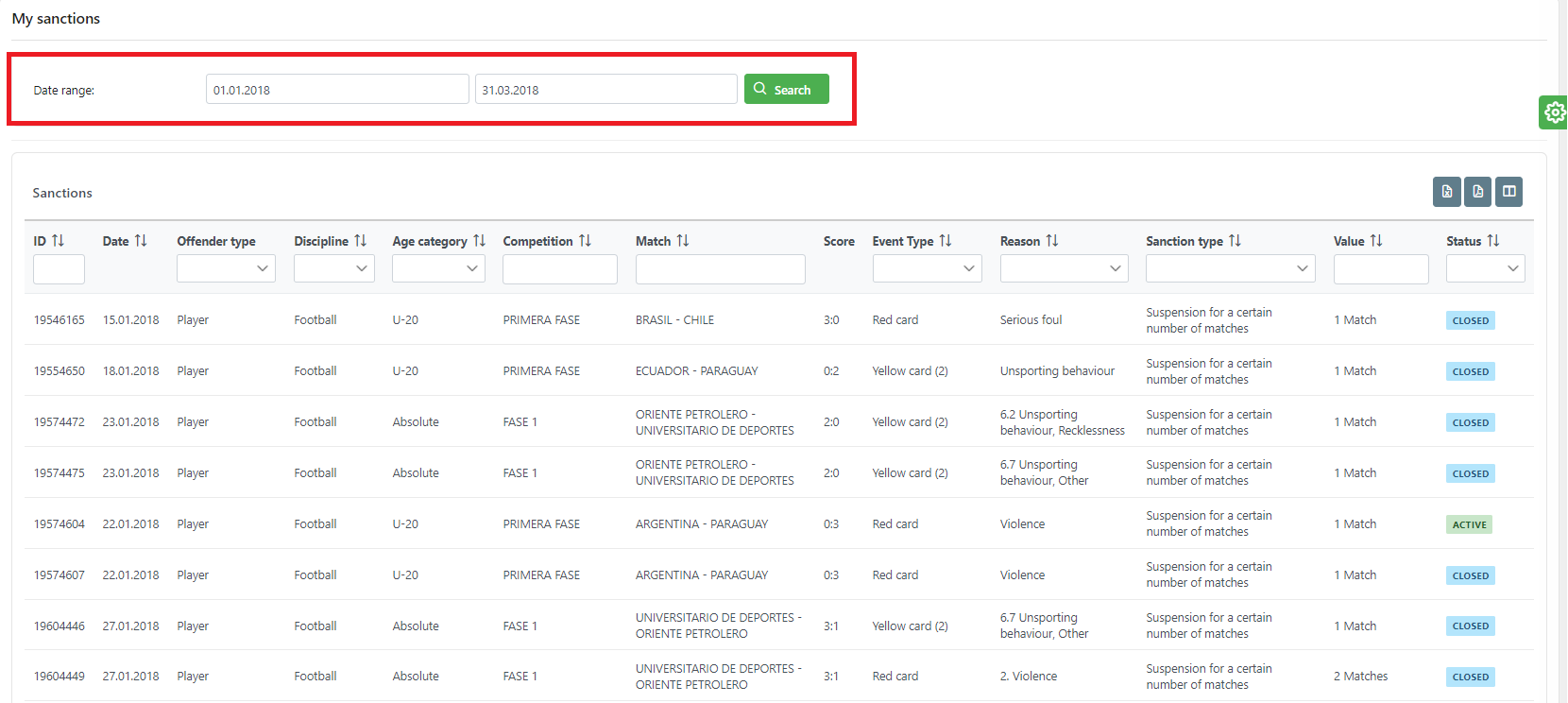
Task: Sort by Status column arrows
Action: coord(1493,241)
